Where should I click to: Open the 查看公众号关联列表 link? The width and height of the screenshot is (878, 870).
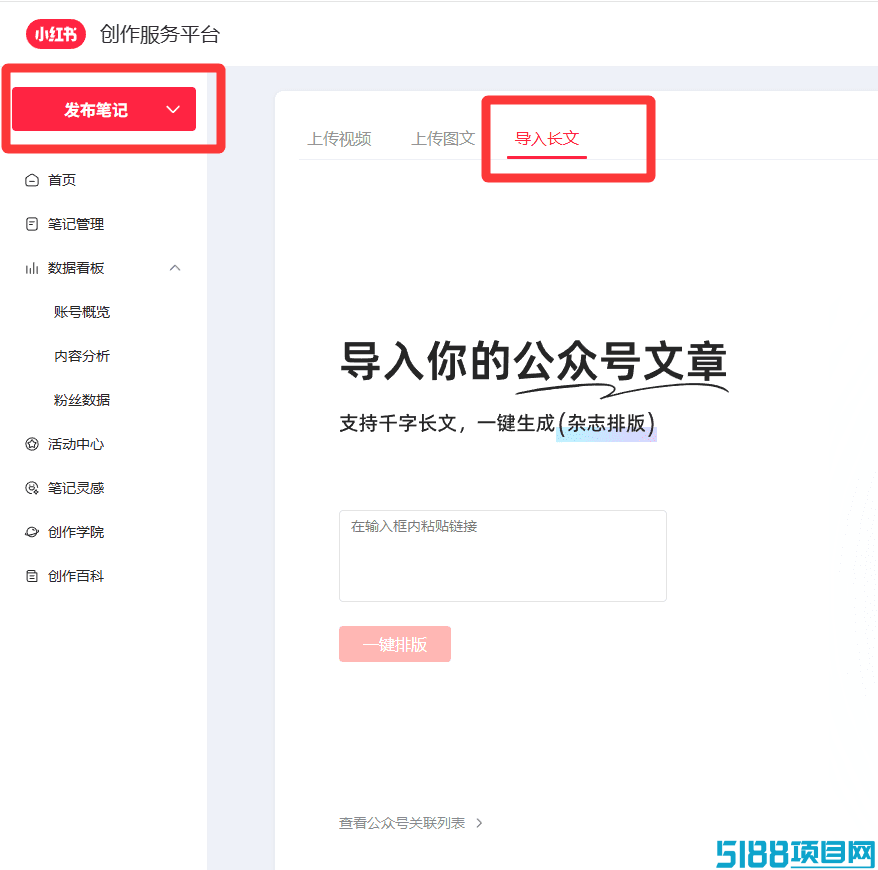(x=402, y=823)
